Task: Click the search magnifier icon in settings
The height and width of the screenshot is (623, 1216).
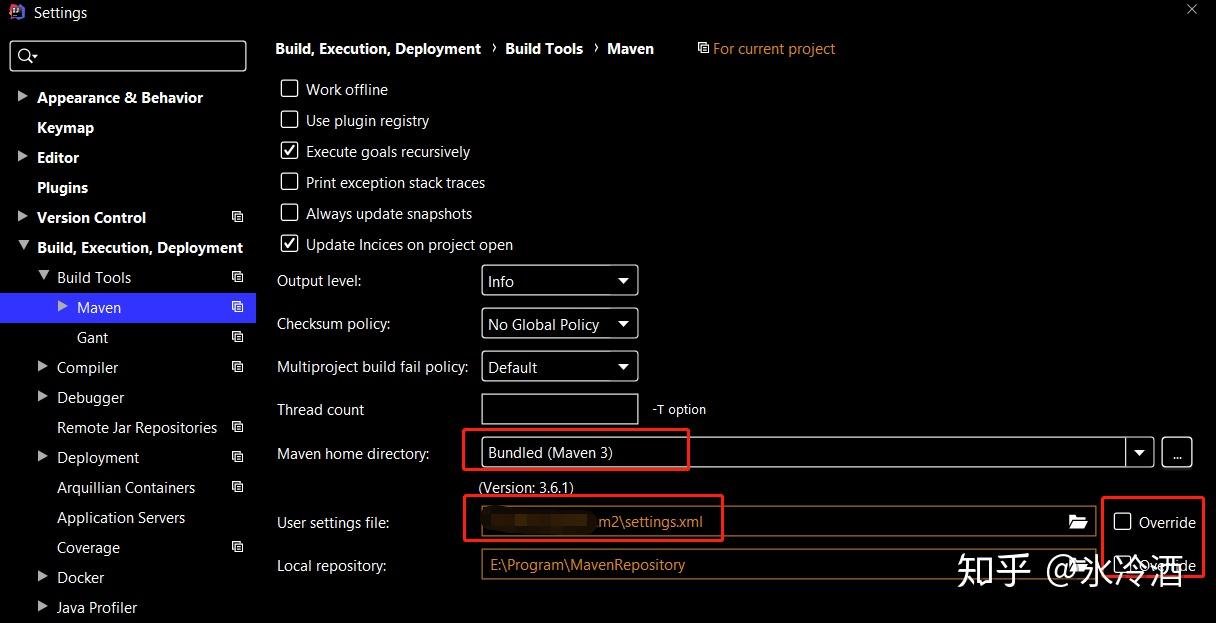Action: (x=26, y=56)
